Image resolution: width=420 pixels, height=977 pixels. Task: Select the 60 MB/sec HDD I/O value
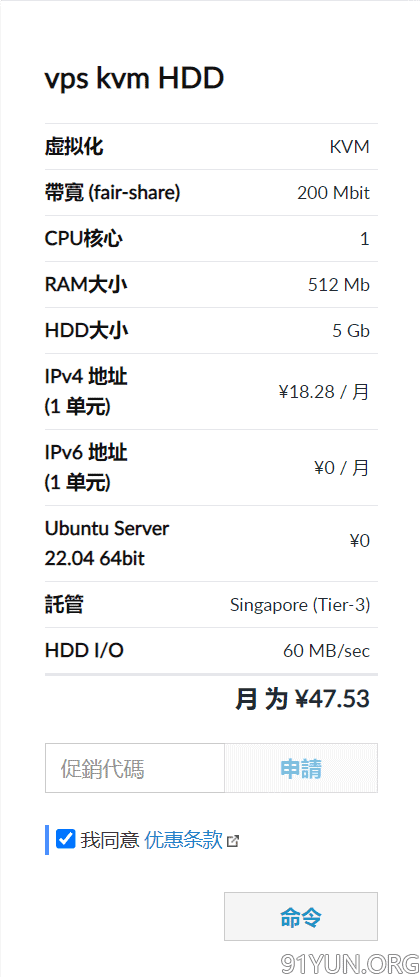click(327, 651)
